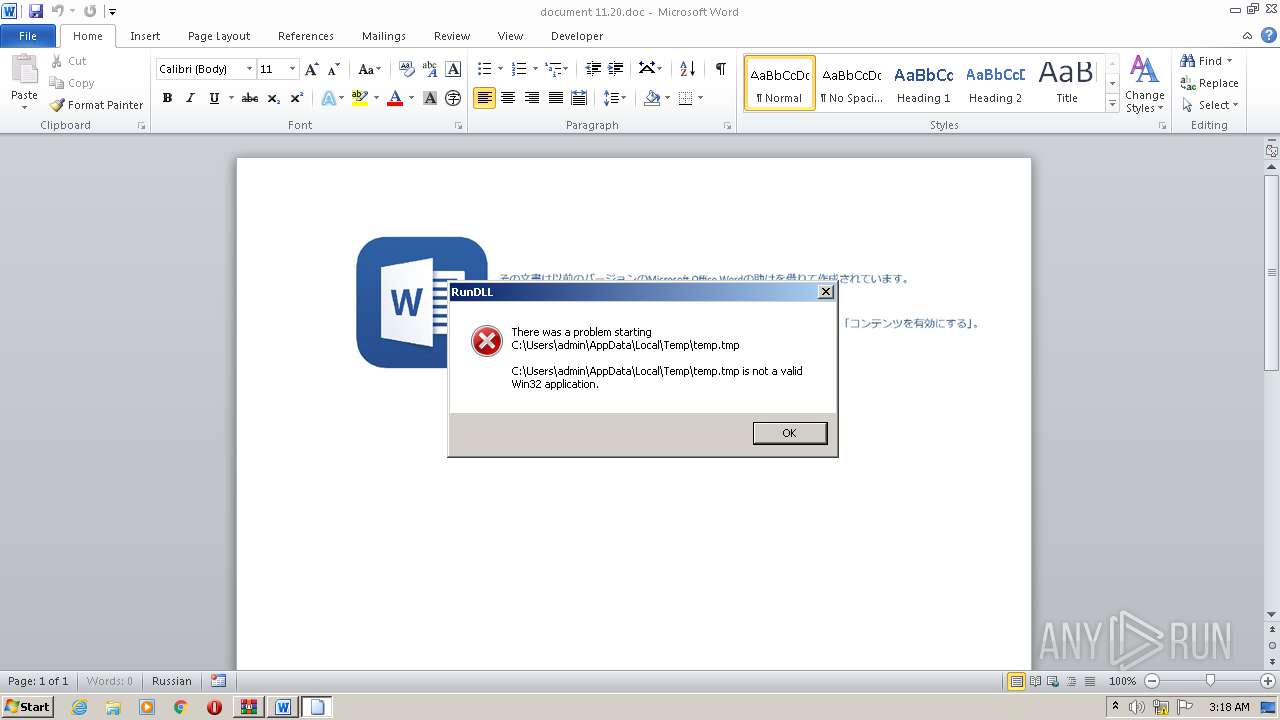Select Print Layout view icon

coord(1016,681)
